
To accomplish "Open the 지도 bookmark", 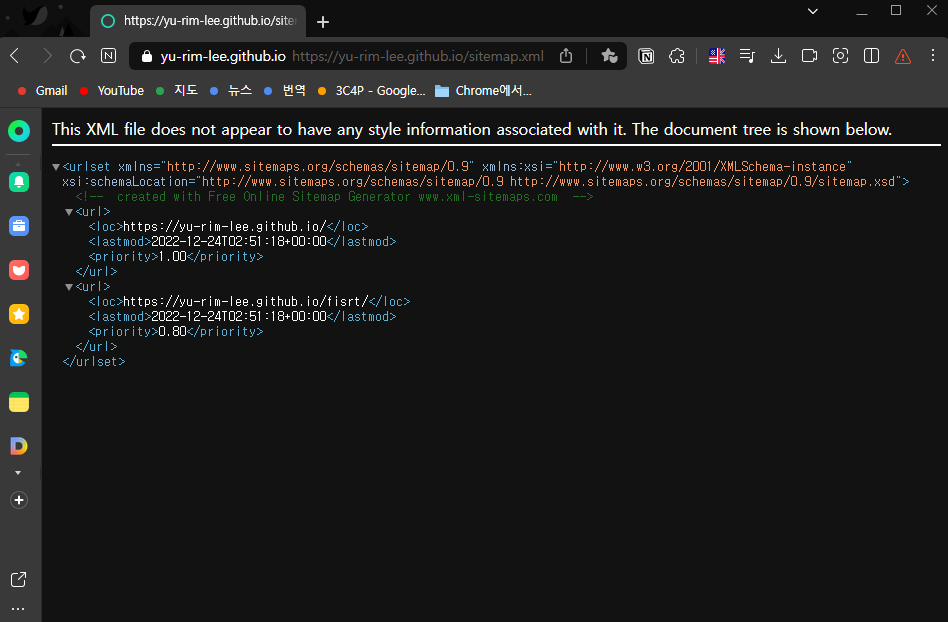I will click(177, 91).
